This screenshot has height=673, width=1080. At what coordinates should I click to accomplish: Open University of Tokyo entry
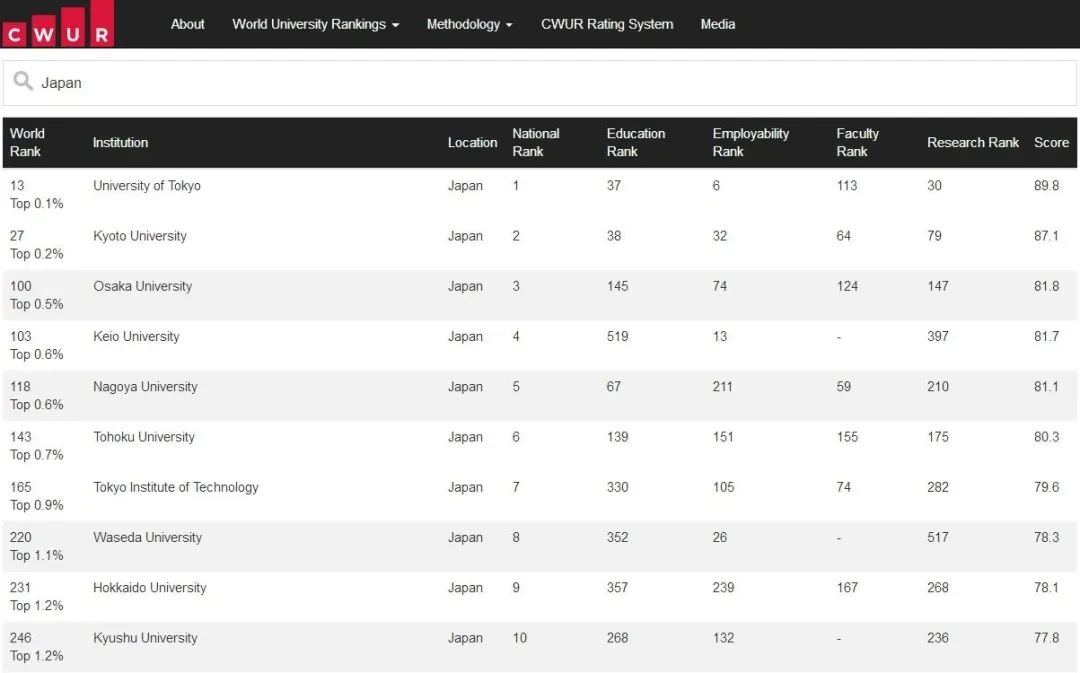click(147, 186)
